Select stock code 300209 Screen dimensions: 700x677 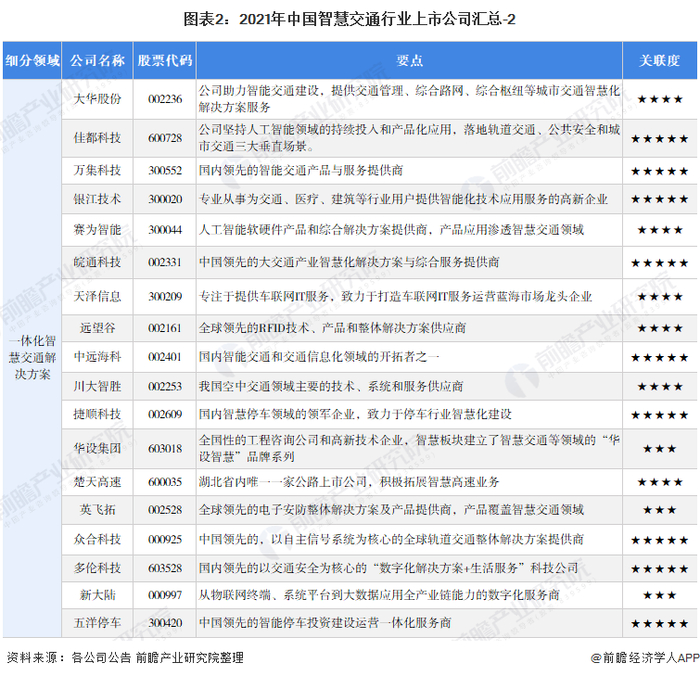click(x=165, y=297)
